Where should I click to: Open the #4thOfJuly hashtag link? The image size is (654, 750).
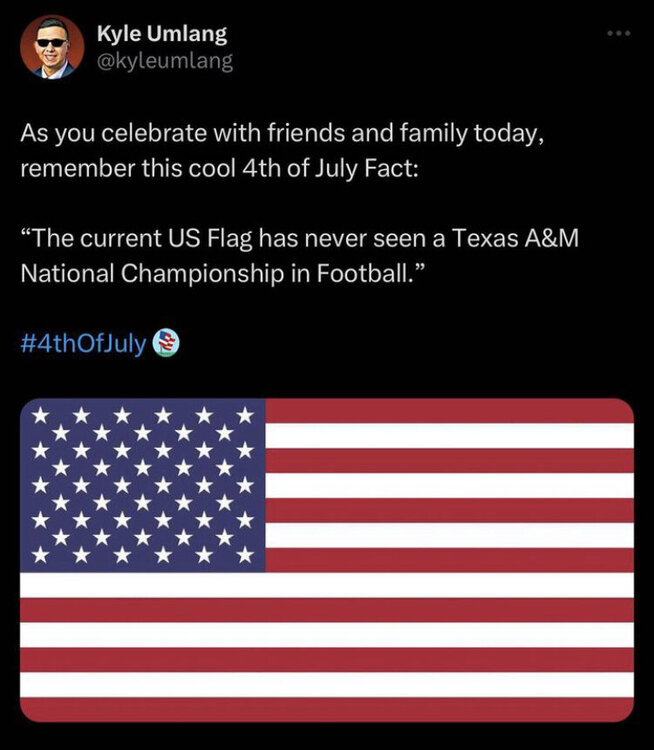pos(83,345)
